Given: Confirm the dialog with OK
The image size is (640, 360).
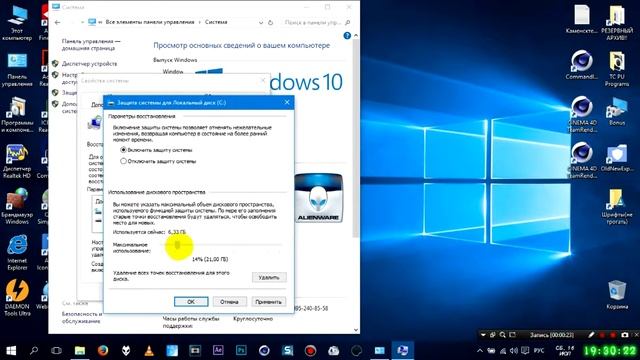Looking at the screenshot, I should (191, 302).
